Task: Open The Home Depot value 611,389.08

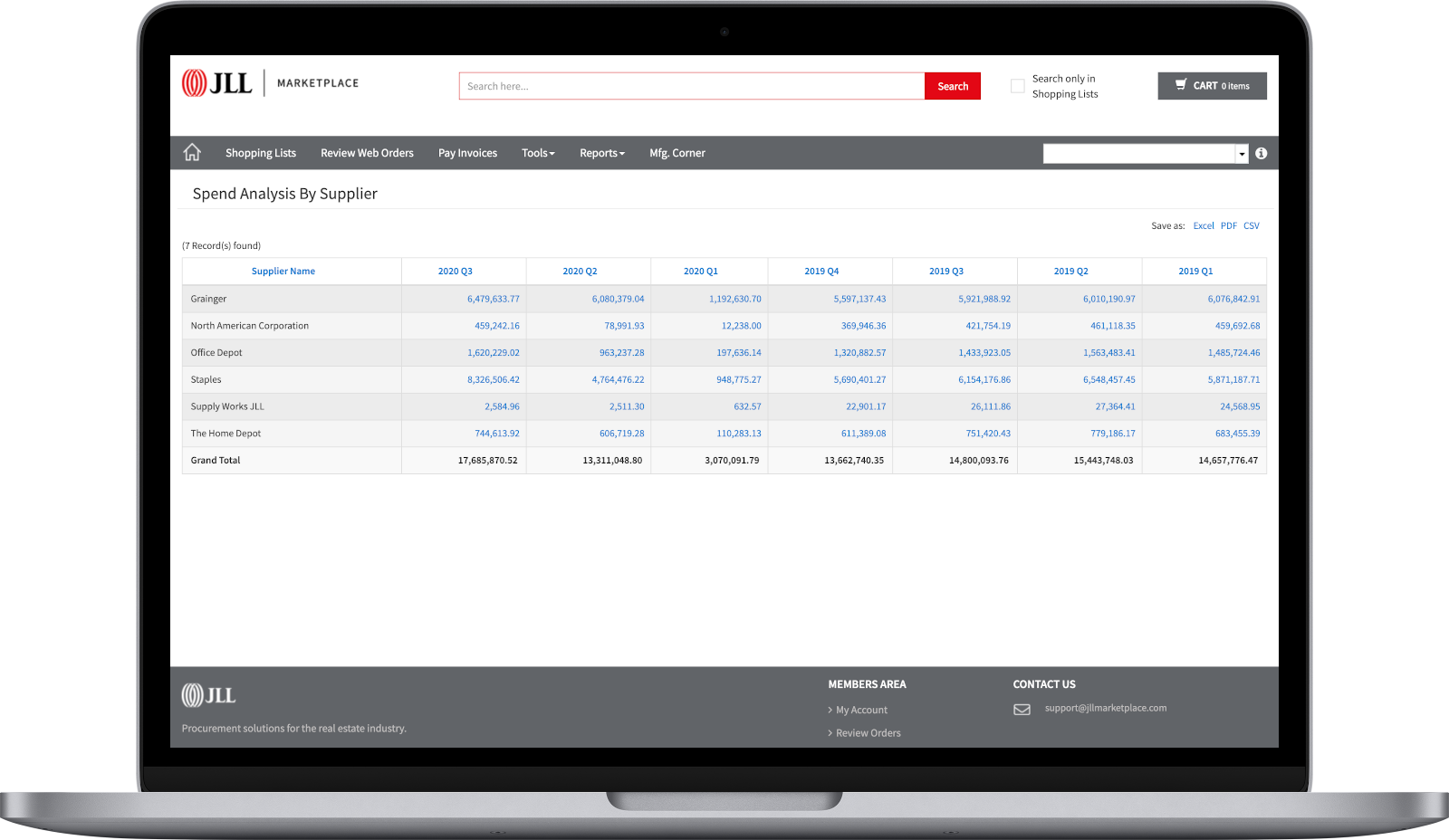Action: [864, 434]
